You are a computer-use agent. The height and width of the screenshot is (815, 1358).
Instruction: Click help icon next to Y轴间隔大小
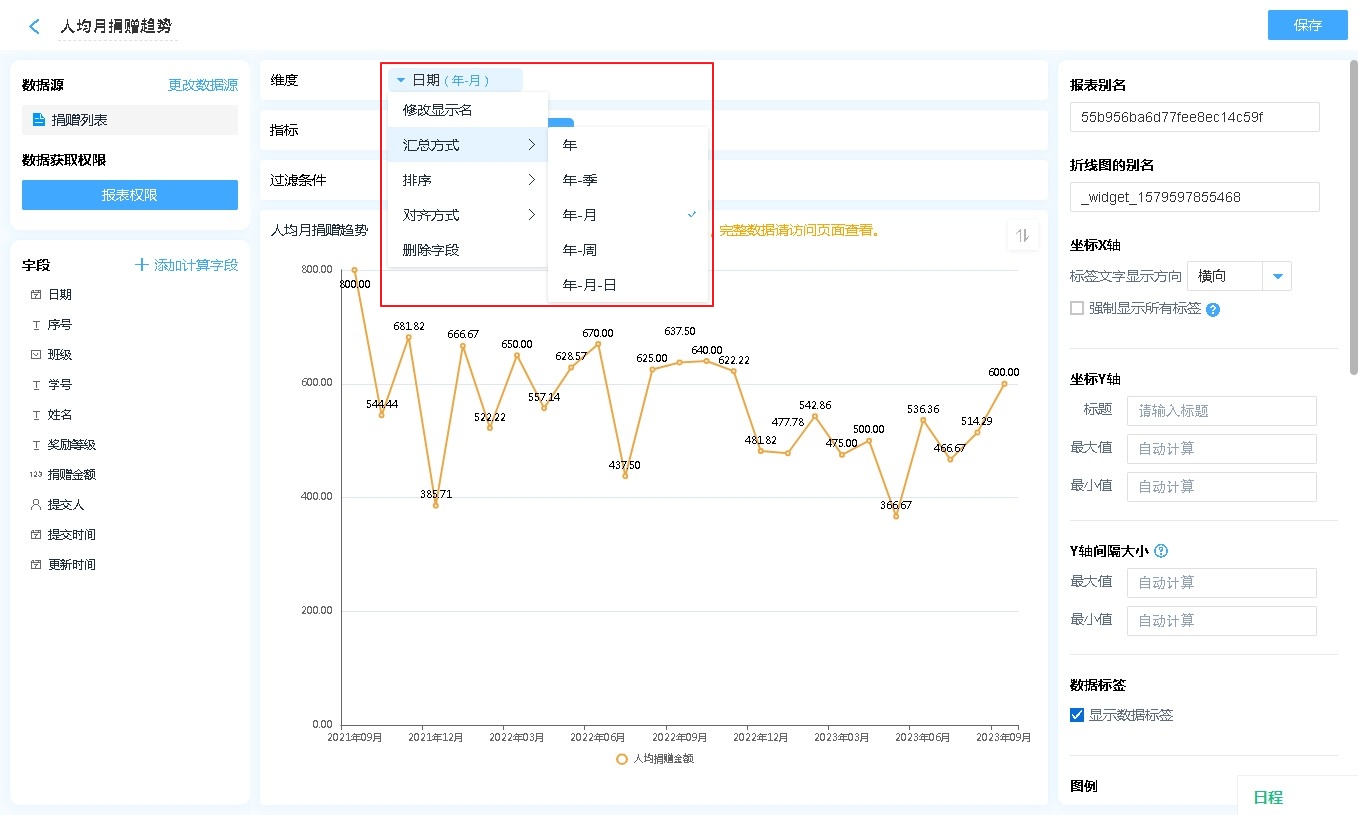click(1161, 551)
